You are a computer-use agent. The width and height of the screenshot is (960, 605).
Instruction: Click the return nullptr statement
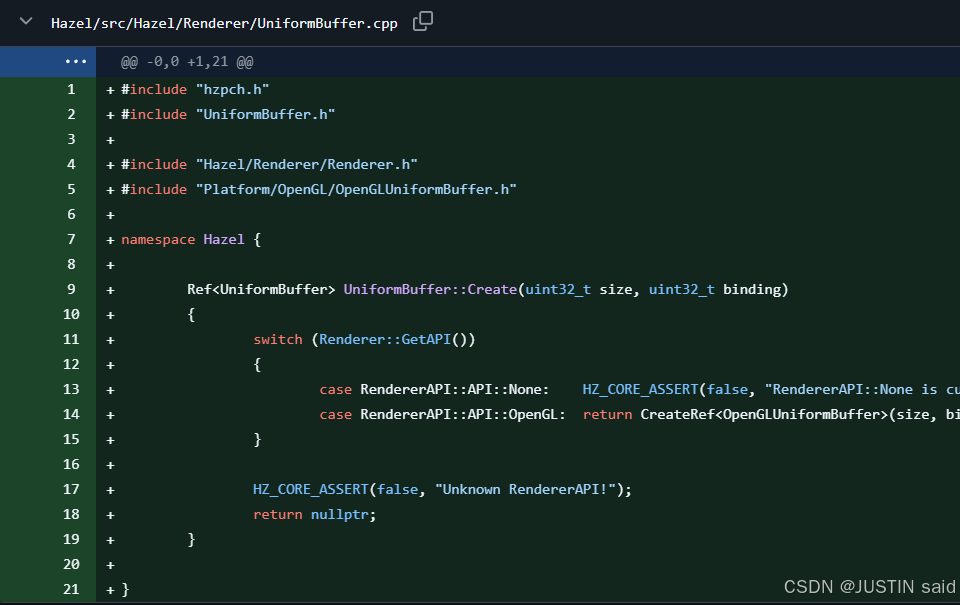[x=314, y=514]
